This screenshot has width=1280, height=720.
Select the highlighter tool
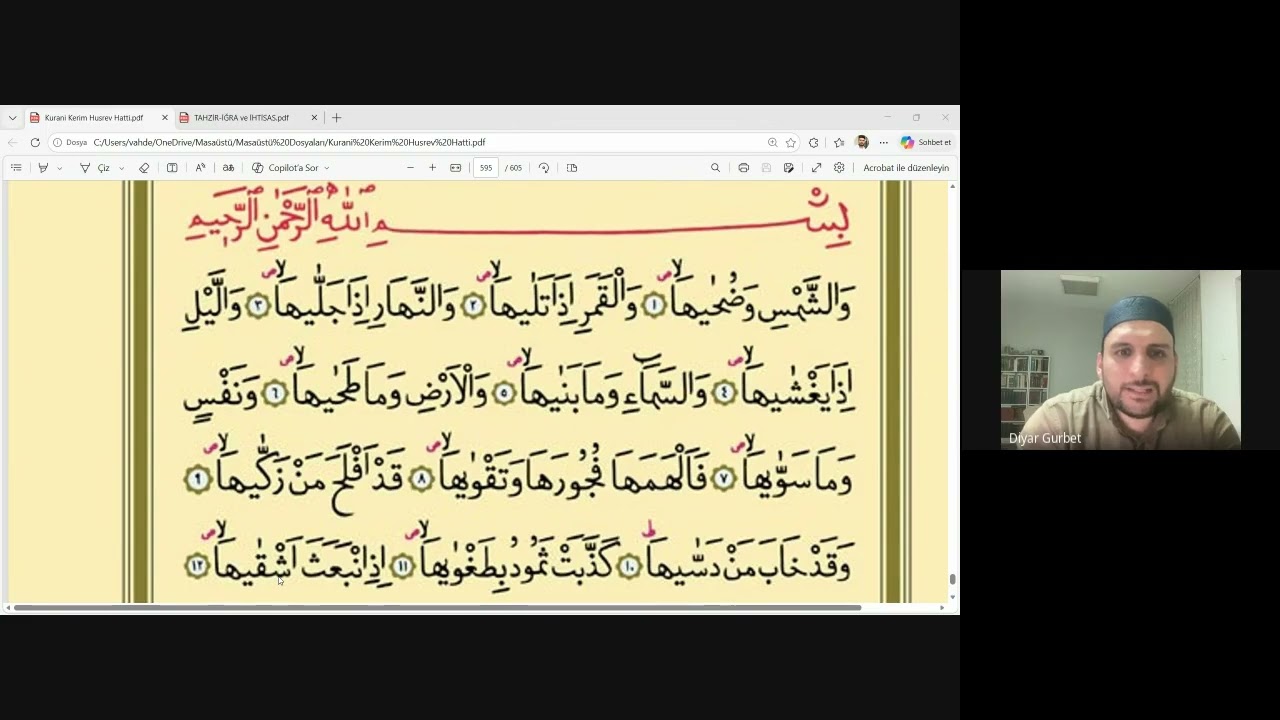click(43, 168)
